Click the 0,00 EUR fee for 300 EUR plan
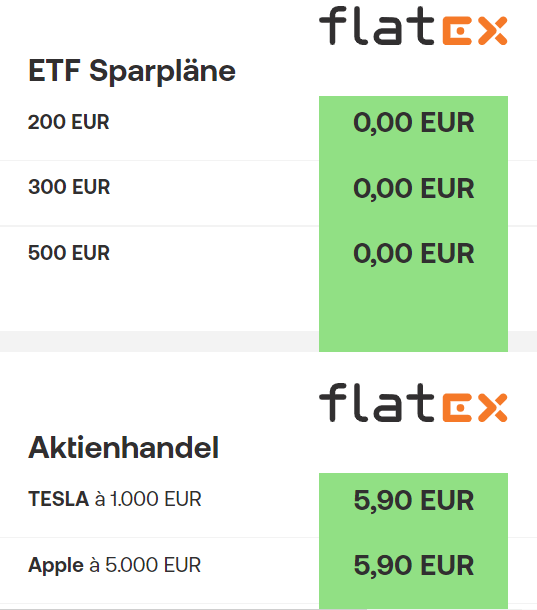537x610 pixels. pyautogui.click(x=414, y=189)
